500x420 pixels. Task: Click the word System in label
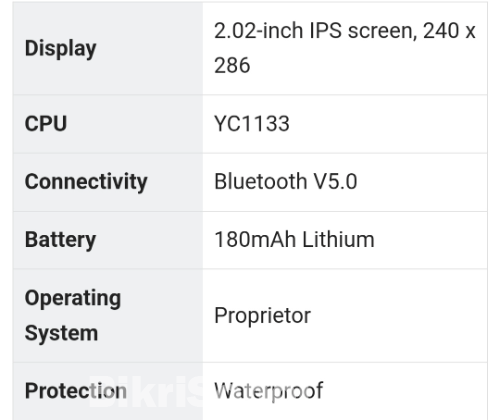pos(61,334)
